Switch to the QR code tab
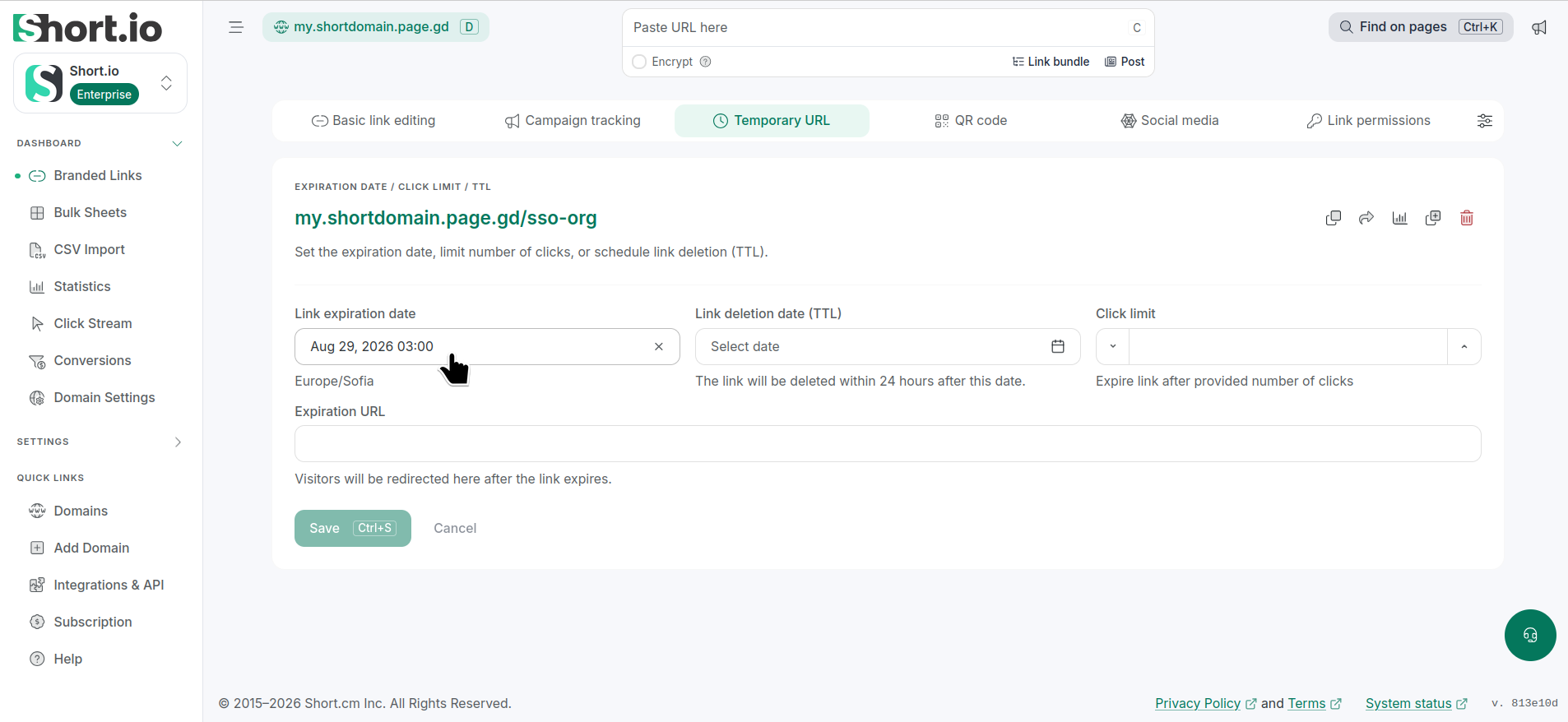Image resolution: width=1568 pixels, height=722 pixels. 971,121
